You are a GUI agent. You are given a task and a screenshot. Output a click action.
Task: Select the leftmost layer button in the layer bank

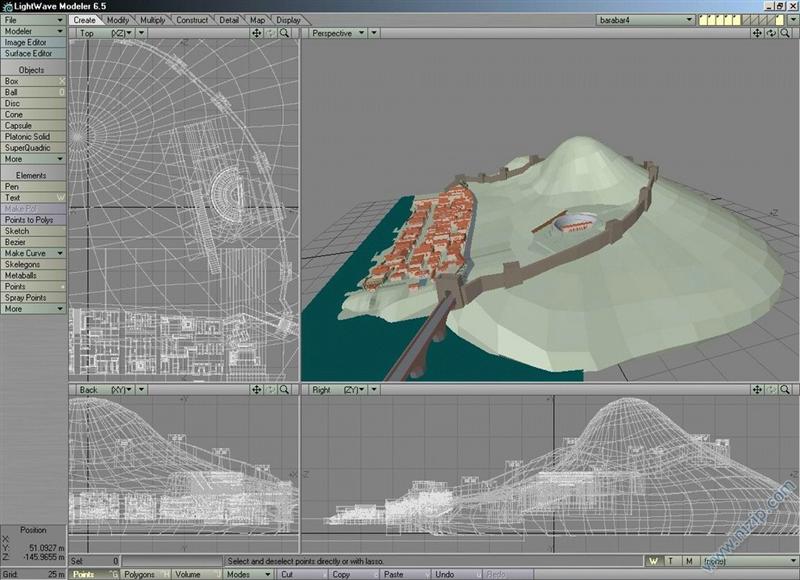click(704, 20)
